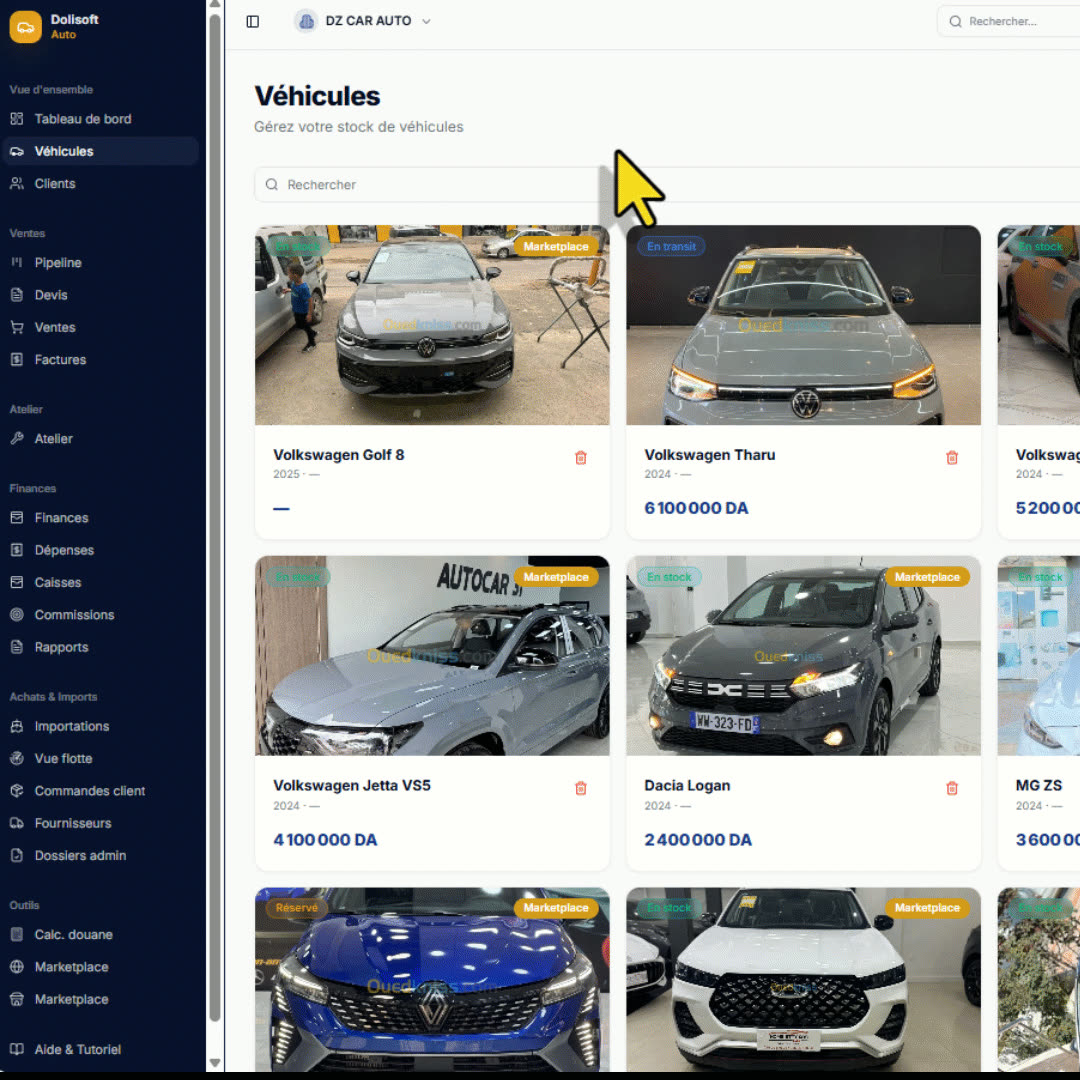Open the Volkswagen Golf 8 photo
This screenshot has width=1080, height=1080.
pyautogui.click(x=432, y=325)
